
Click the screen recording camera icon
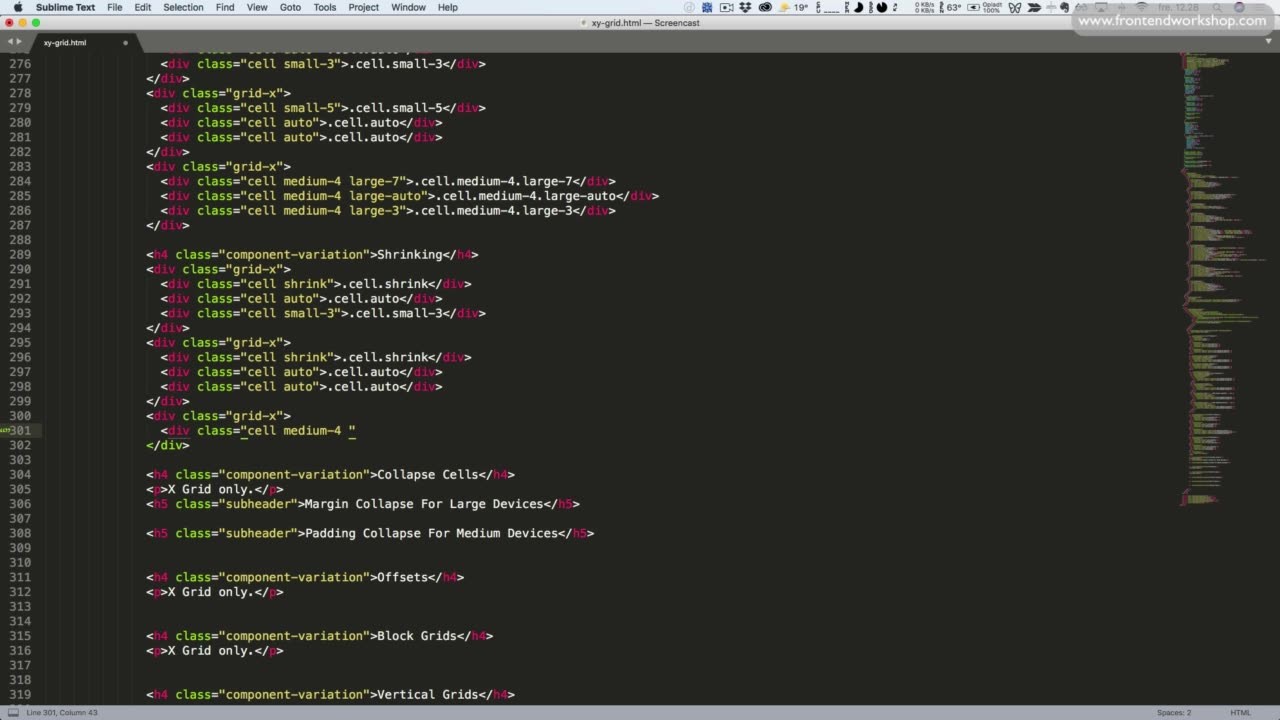(x=726, y=7)
